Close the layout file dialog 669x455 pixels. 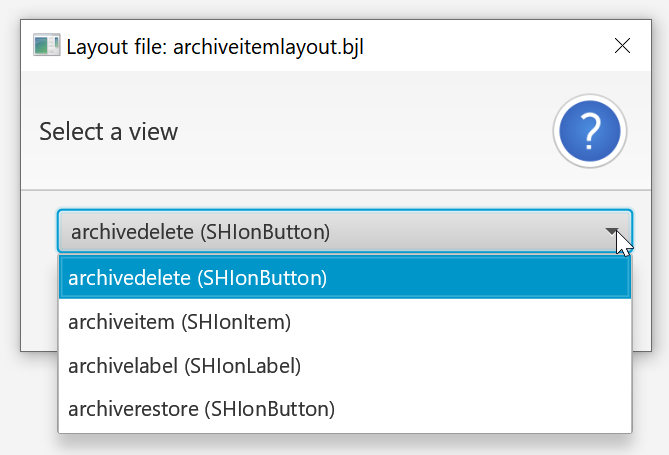[x=622, y=46]
